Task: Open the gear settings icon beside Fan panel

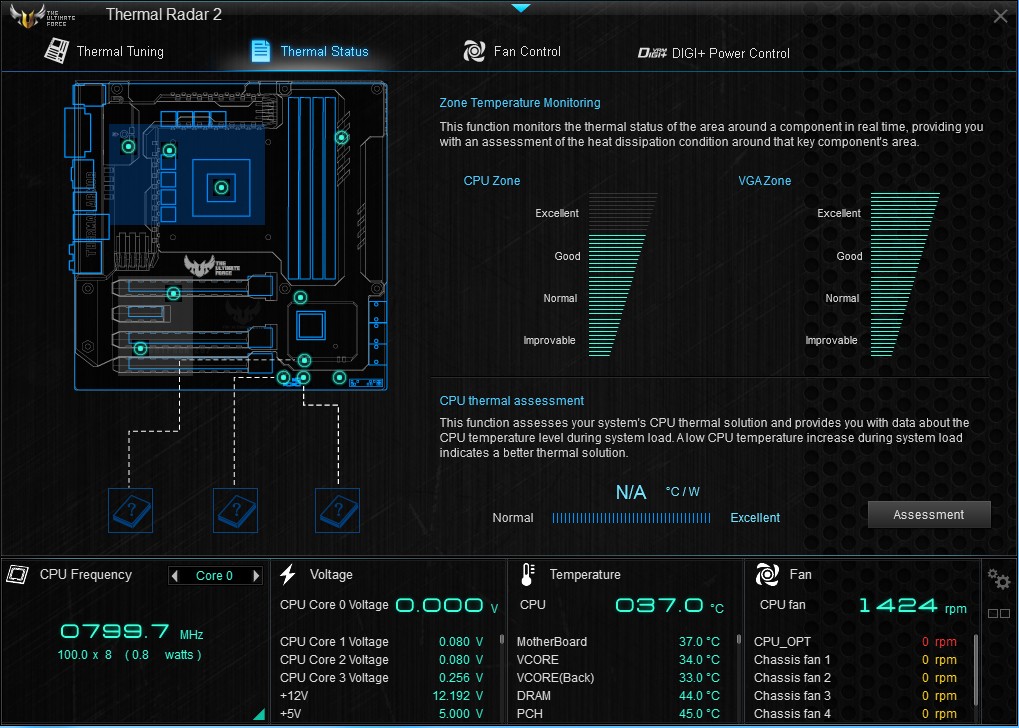Action: (998, 578)
